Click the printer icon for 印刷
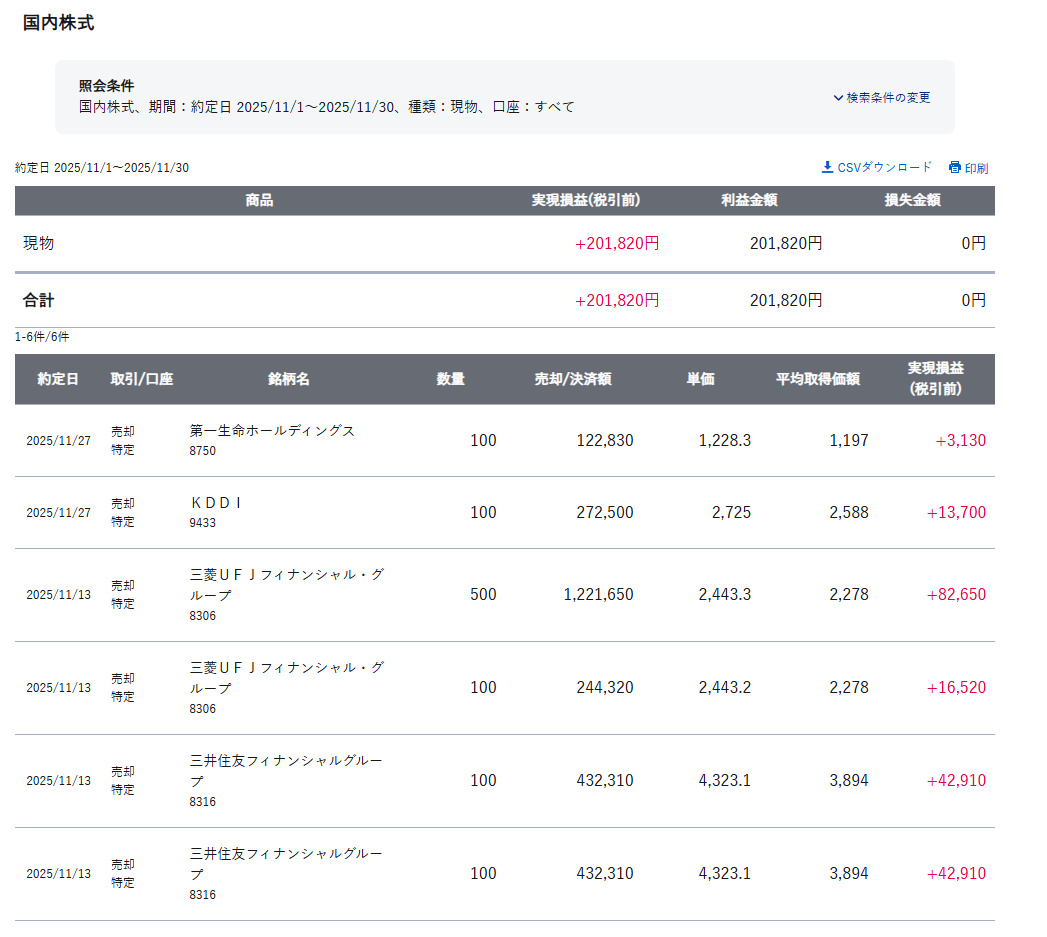 click(955, 167)
